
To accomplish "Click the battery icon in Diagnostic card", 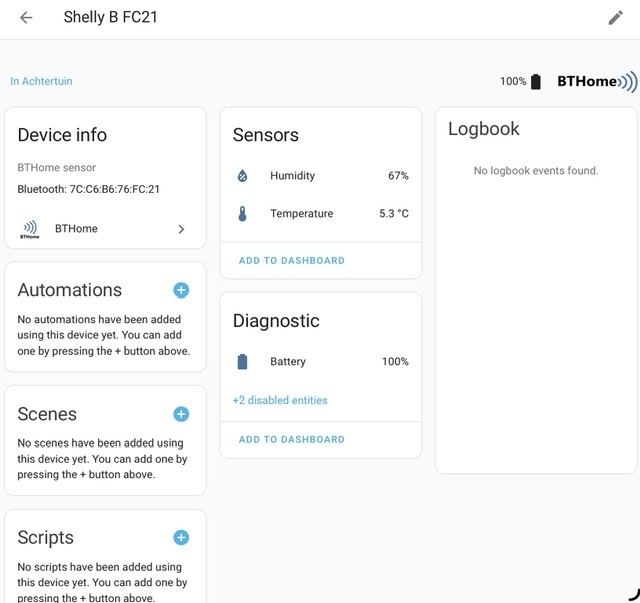I will coord(242,362).
